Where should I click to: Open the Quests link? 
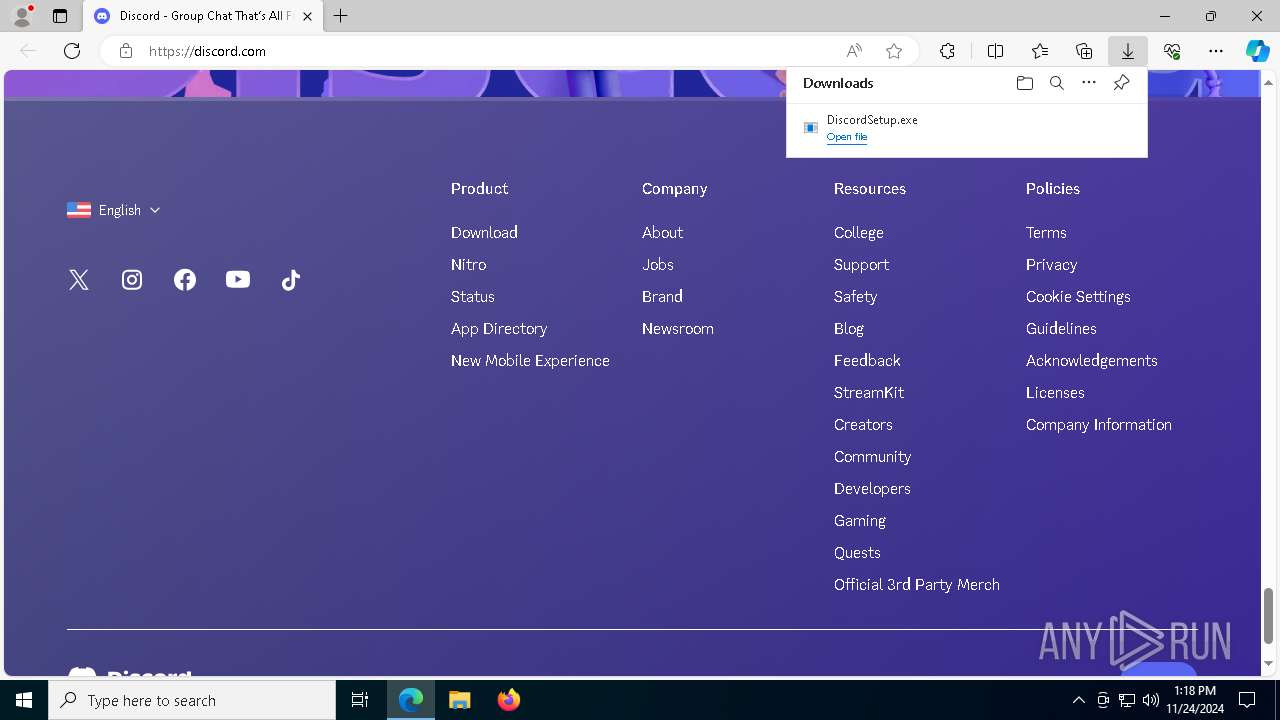857,552
